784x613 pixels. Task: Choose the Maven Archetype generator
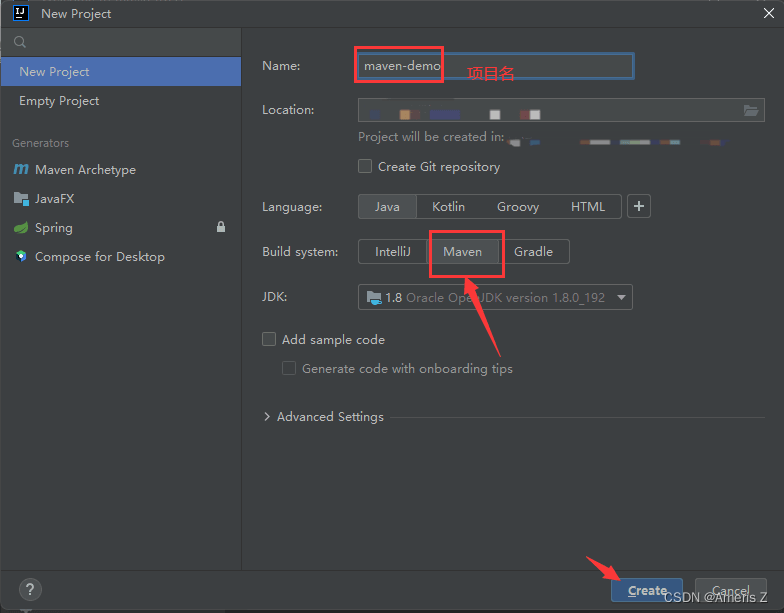[x=121, y=170]
